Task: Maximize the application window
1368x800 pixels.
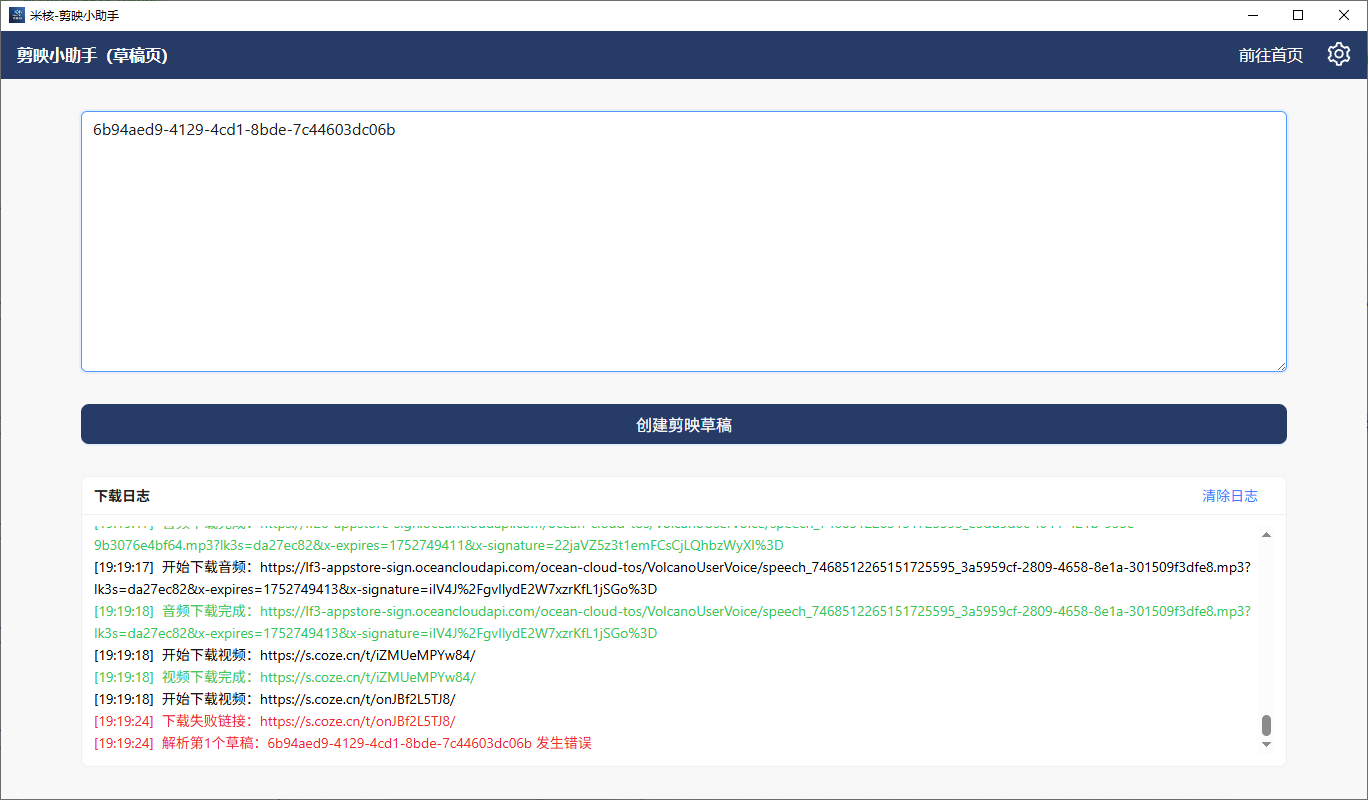Action: [x=1298, y=15]
